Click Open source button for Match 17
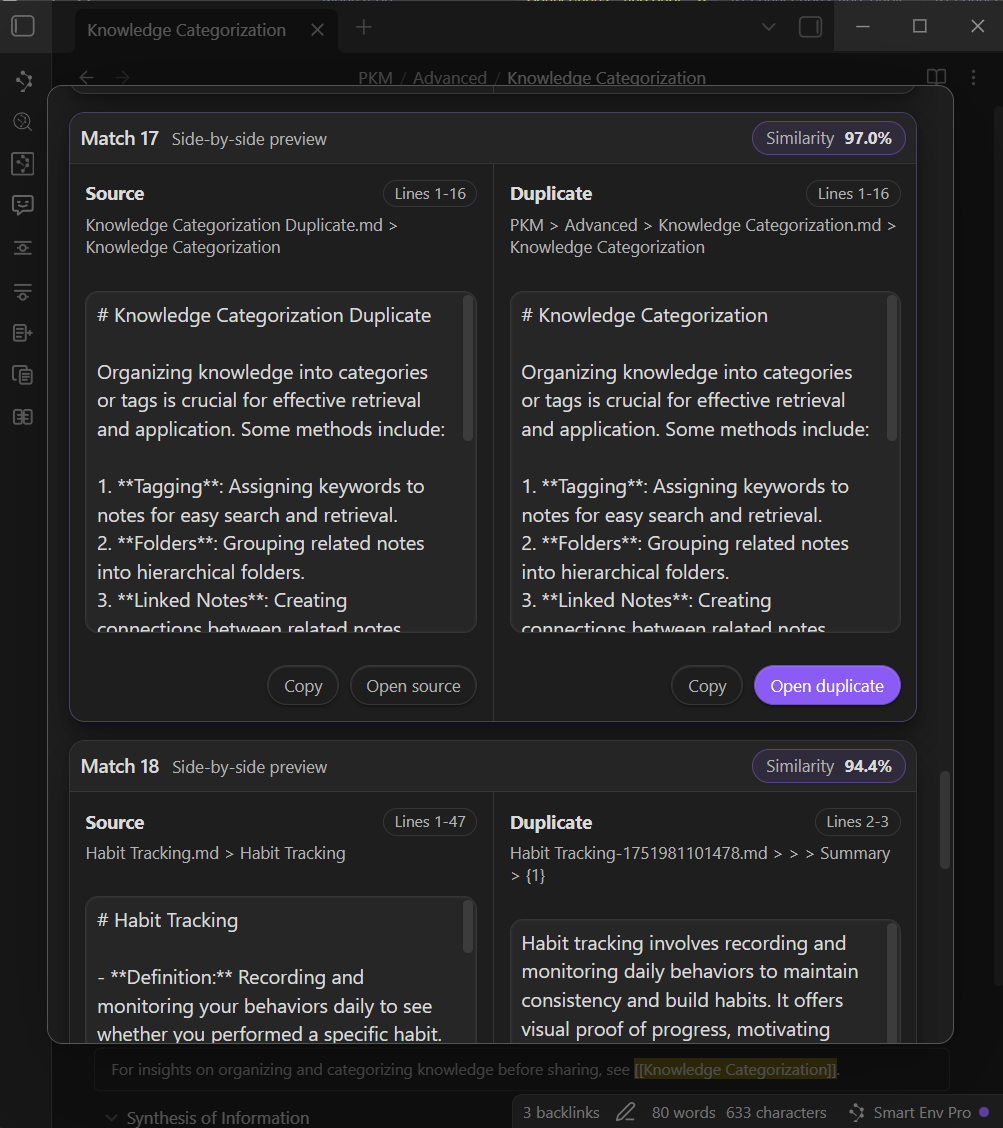This screenshot has height=1128, width=1003. (x=413, y=686)
